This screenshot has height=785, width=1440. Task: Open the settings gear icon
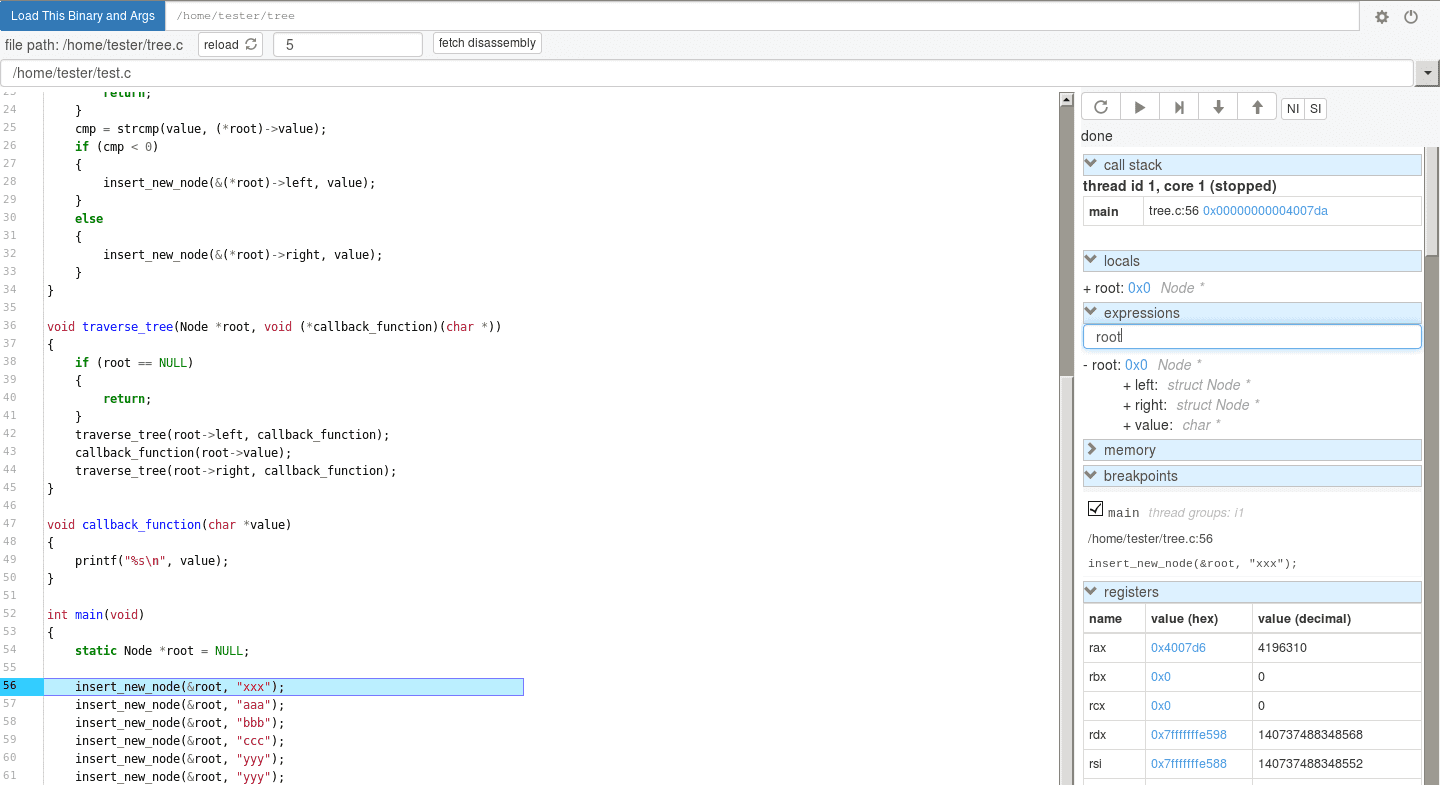1382,17
